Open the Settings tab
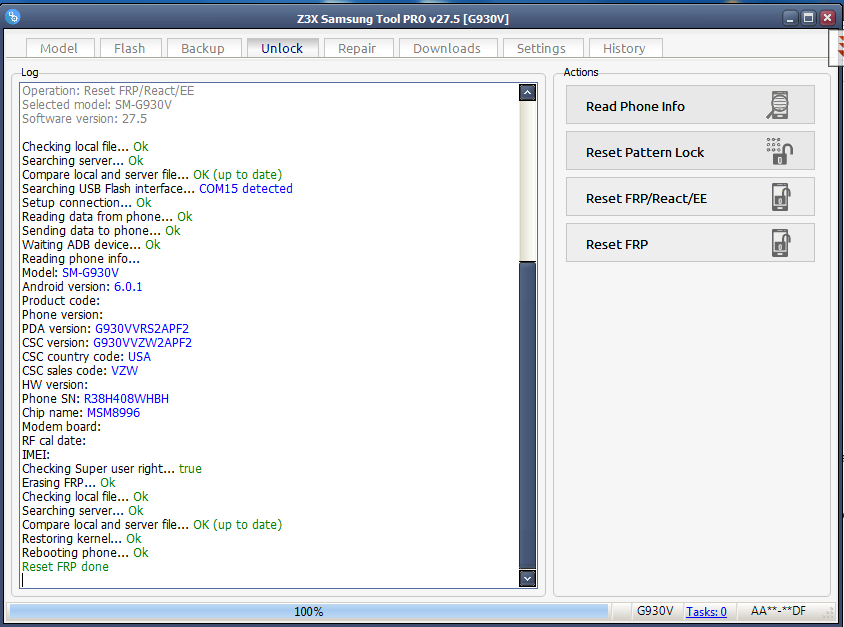The height and width of the screenshot is (627, 844). click(541, 48)
